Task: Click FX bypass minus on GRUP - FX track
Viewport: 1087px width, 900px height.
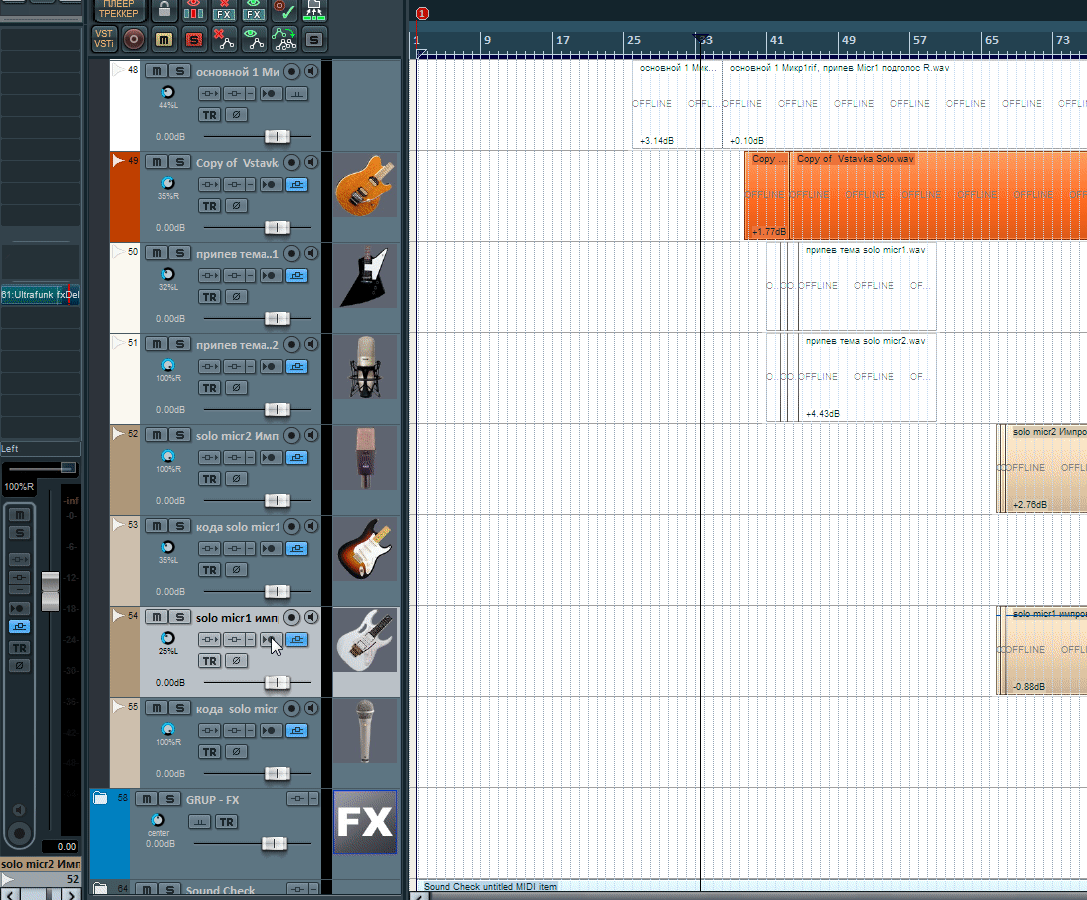Action: (x=313, y=799)
